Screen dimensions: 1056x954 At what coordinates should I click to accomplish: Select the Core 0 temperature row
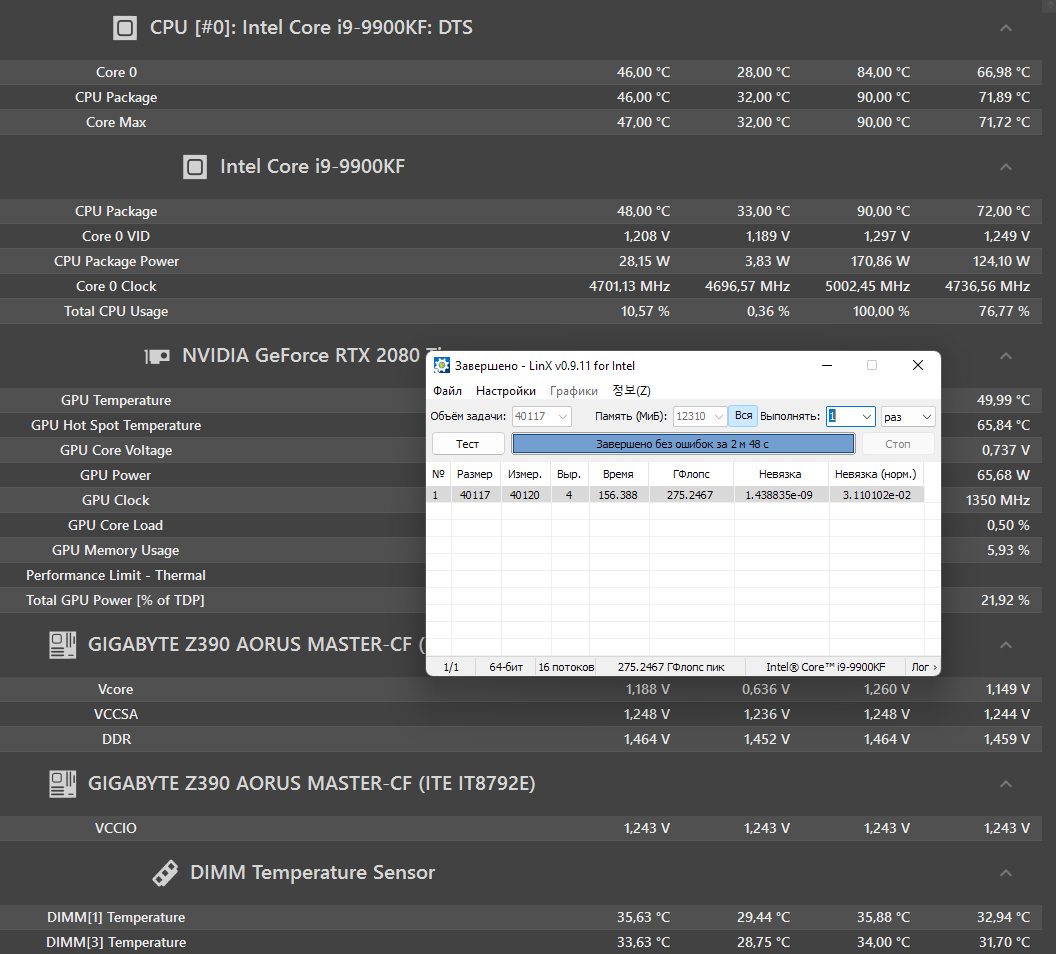[521, 73]
